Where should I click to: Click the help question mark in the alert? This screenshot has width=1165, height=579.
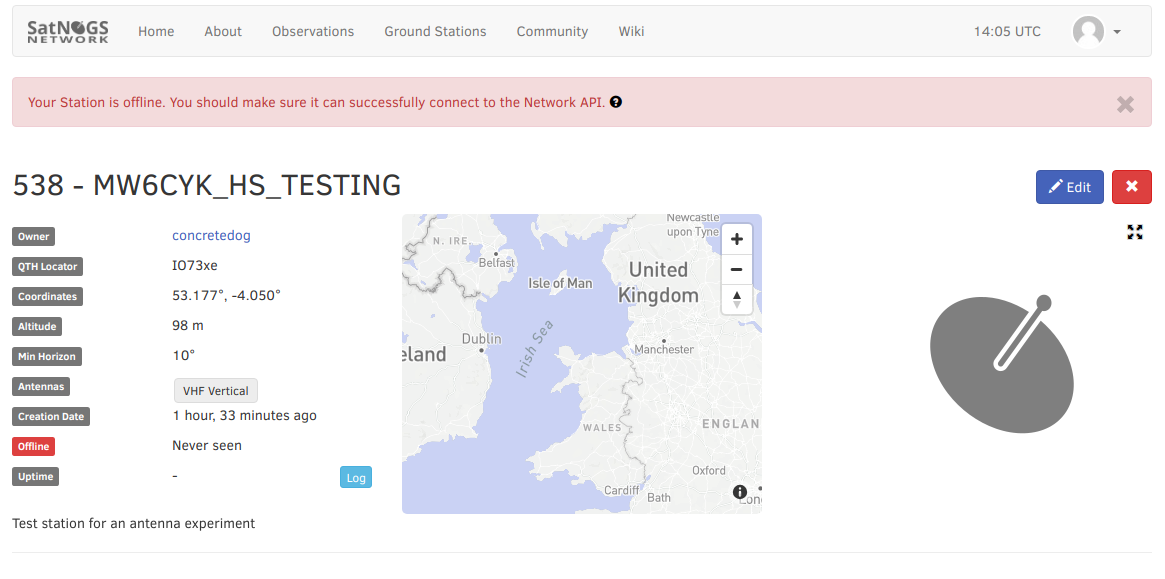[x=616, y=102]
